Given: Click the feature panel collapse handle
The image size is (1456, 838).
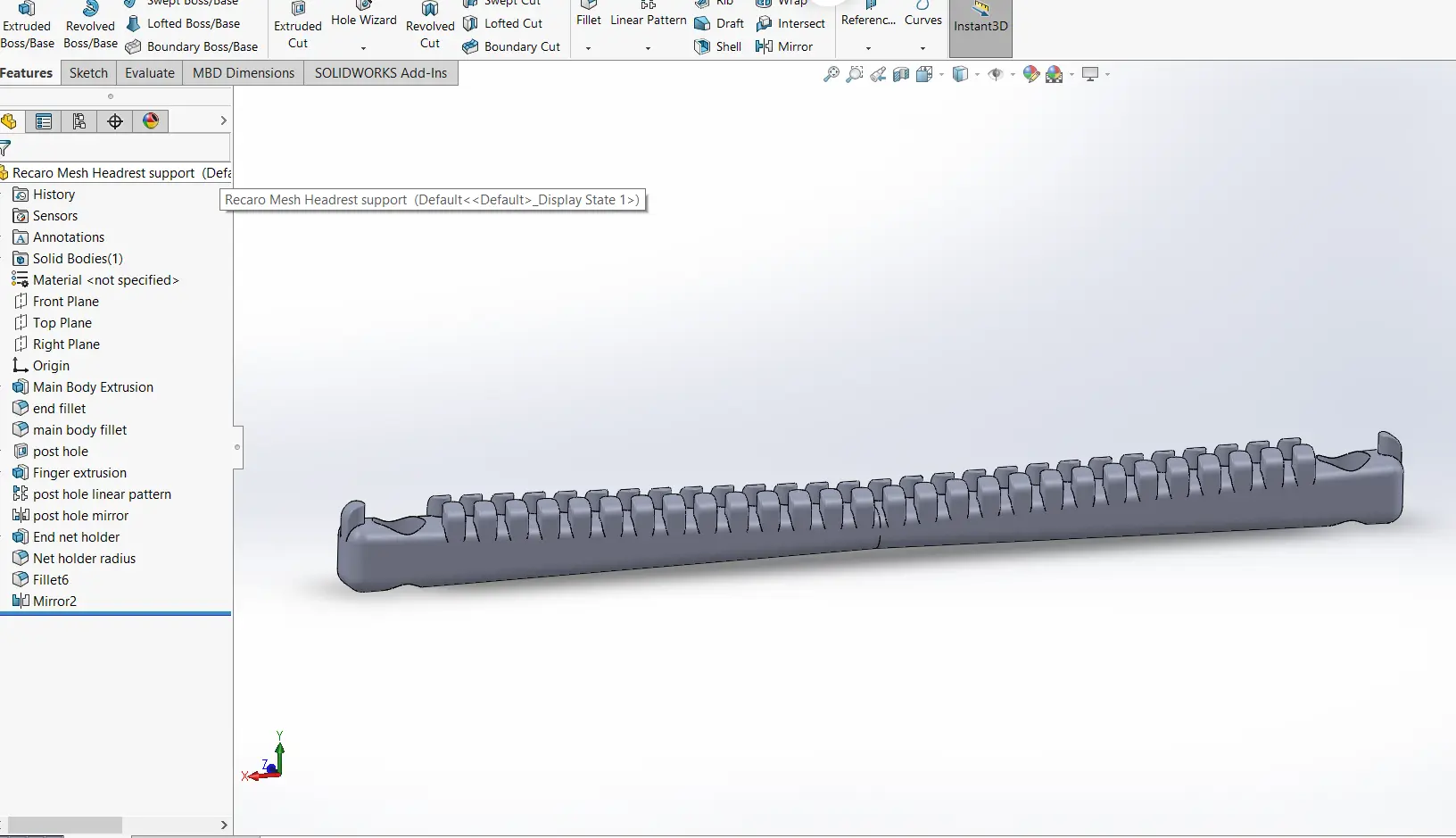Looking at the screenshot, I should pyautogui.click(x=237, y=447).
